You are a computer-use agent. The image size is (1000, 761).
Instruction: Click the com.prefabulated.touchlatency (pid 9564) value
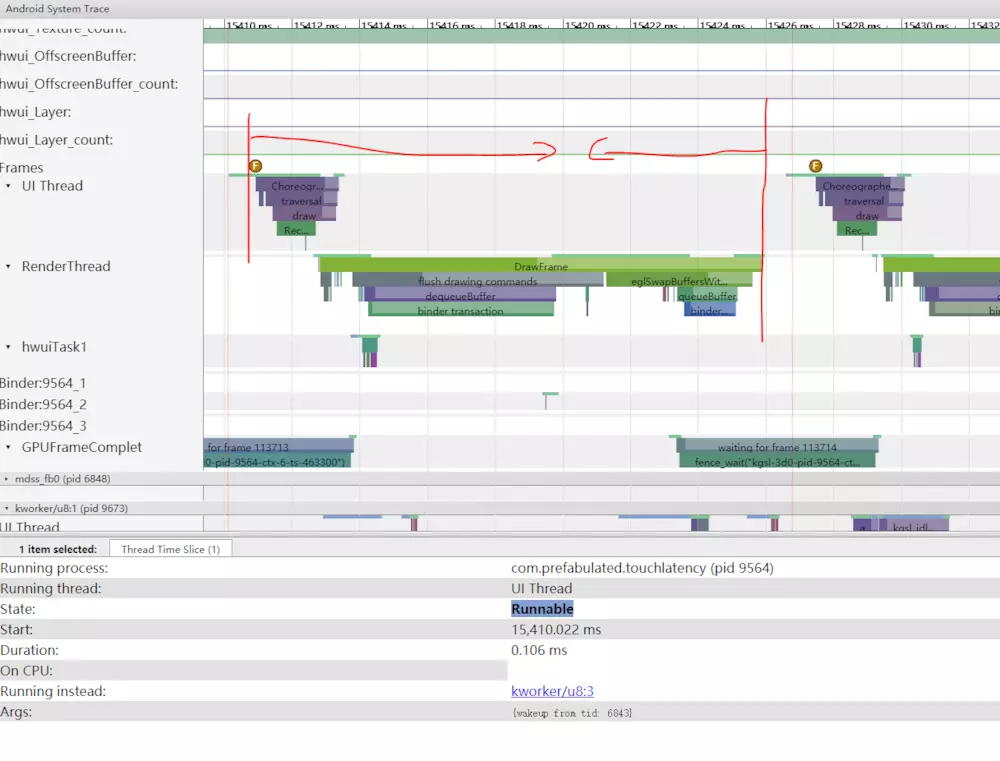642,568
